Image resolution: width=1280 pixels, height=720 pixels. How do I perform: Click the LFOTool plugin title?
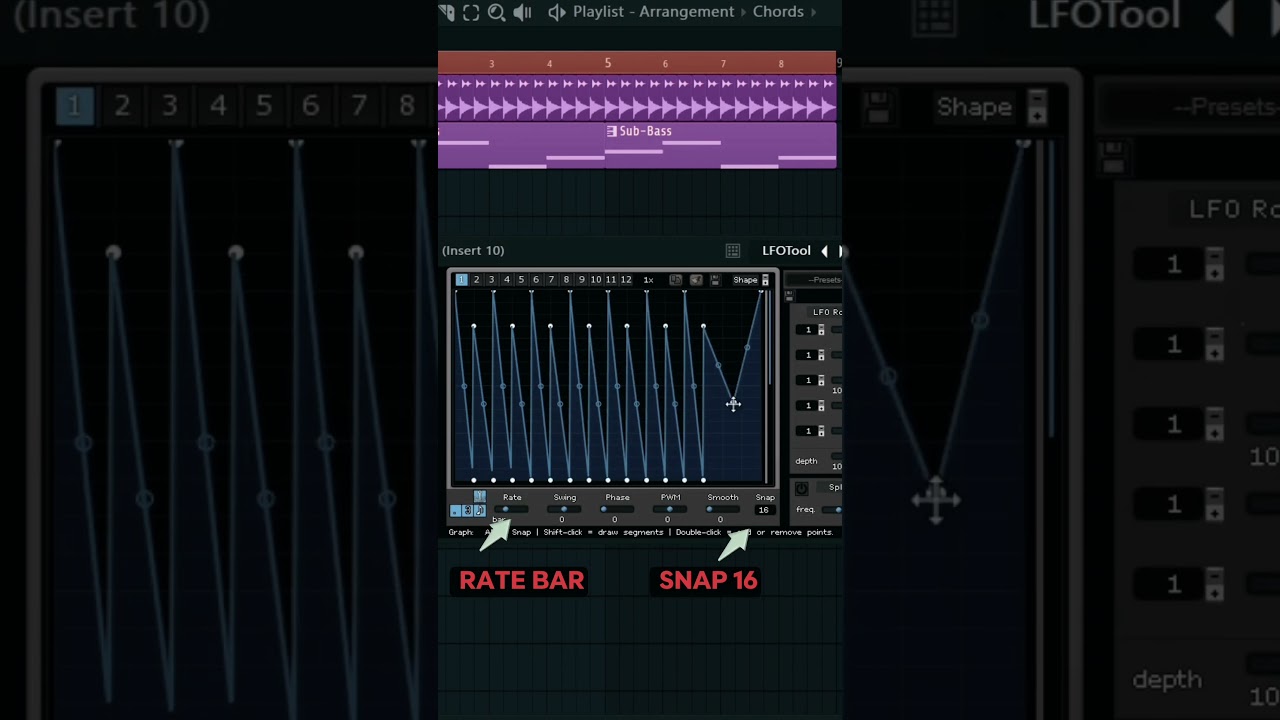tap(786, 251)
